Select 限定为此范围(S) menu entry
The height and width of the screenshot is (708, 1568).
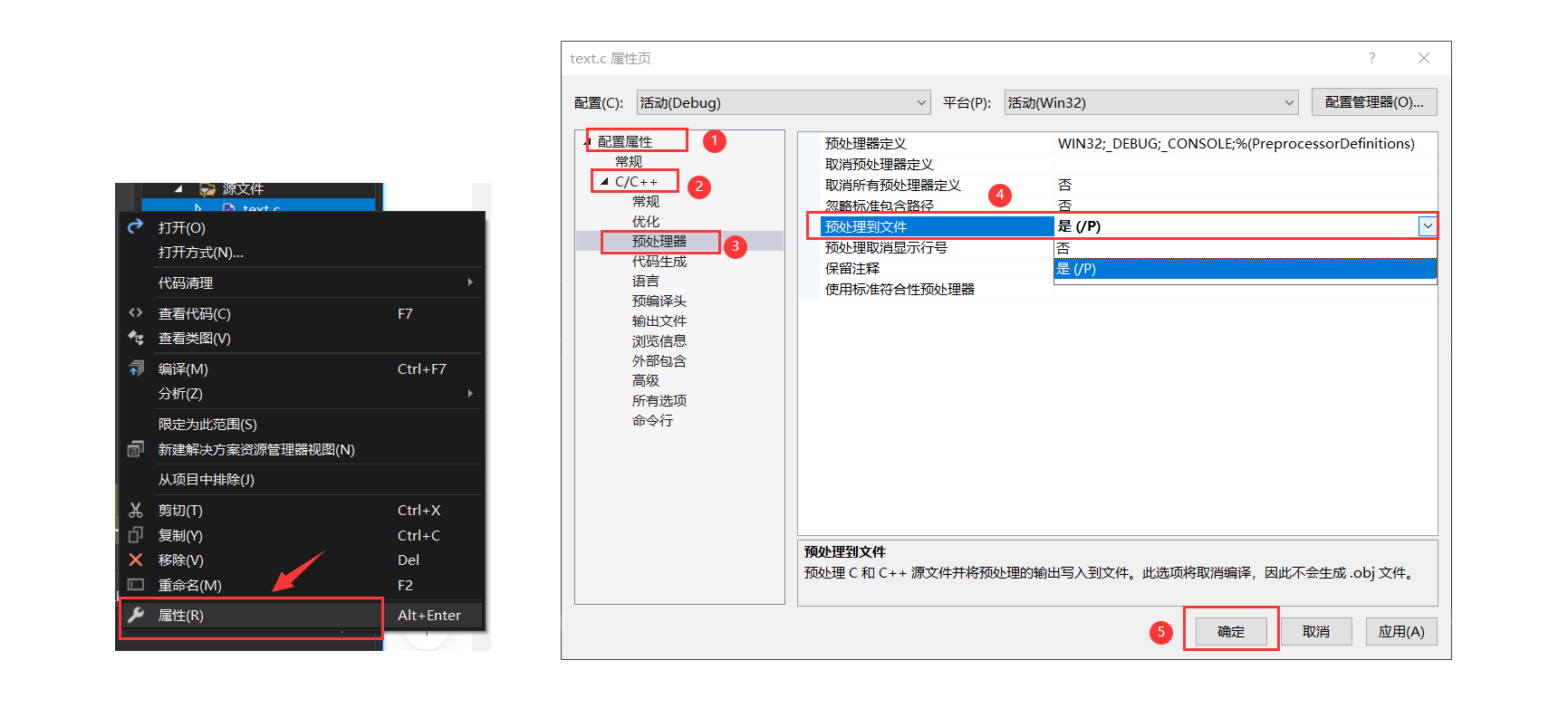point(302,424)
